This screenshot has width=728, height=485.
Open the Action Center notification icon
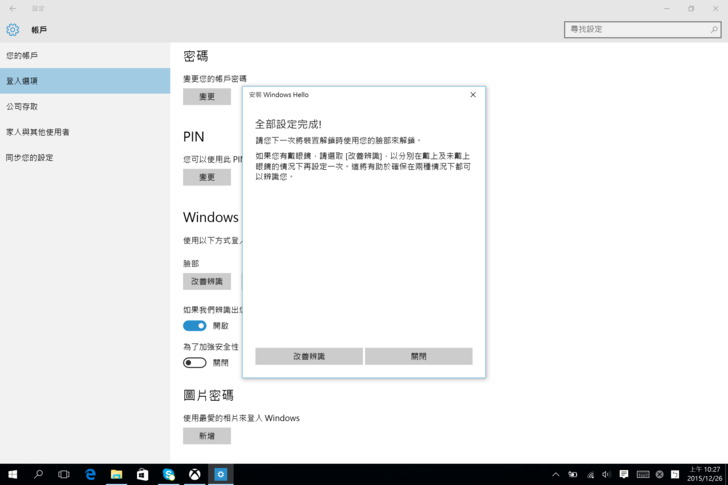(624, 474)
